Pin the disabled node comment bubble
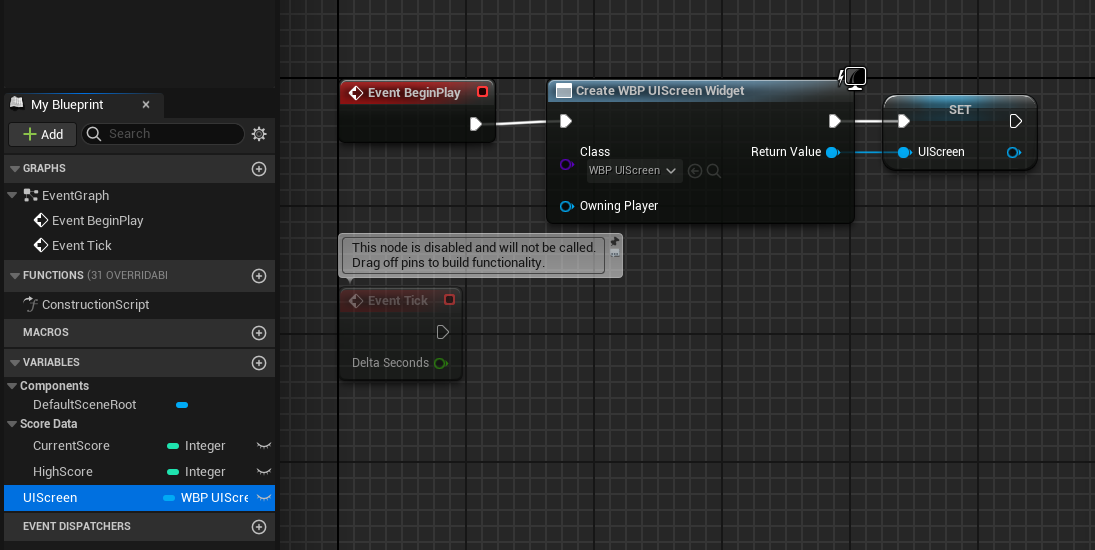Image resolution: width=1095 pixels, height=550 pixels. 615,241
